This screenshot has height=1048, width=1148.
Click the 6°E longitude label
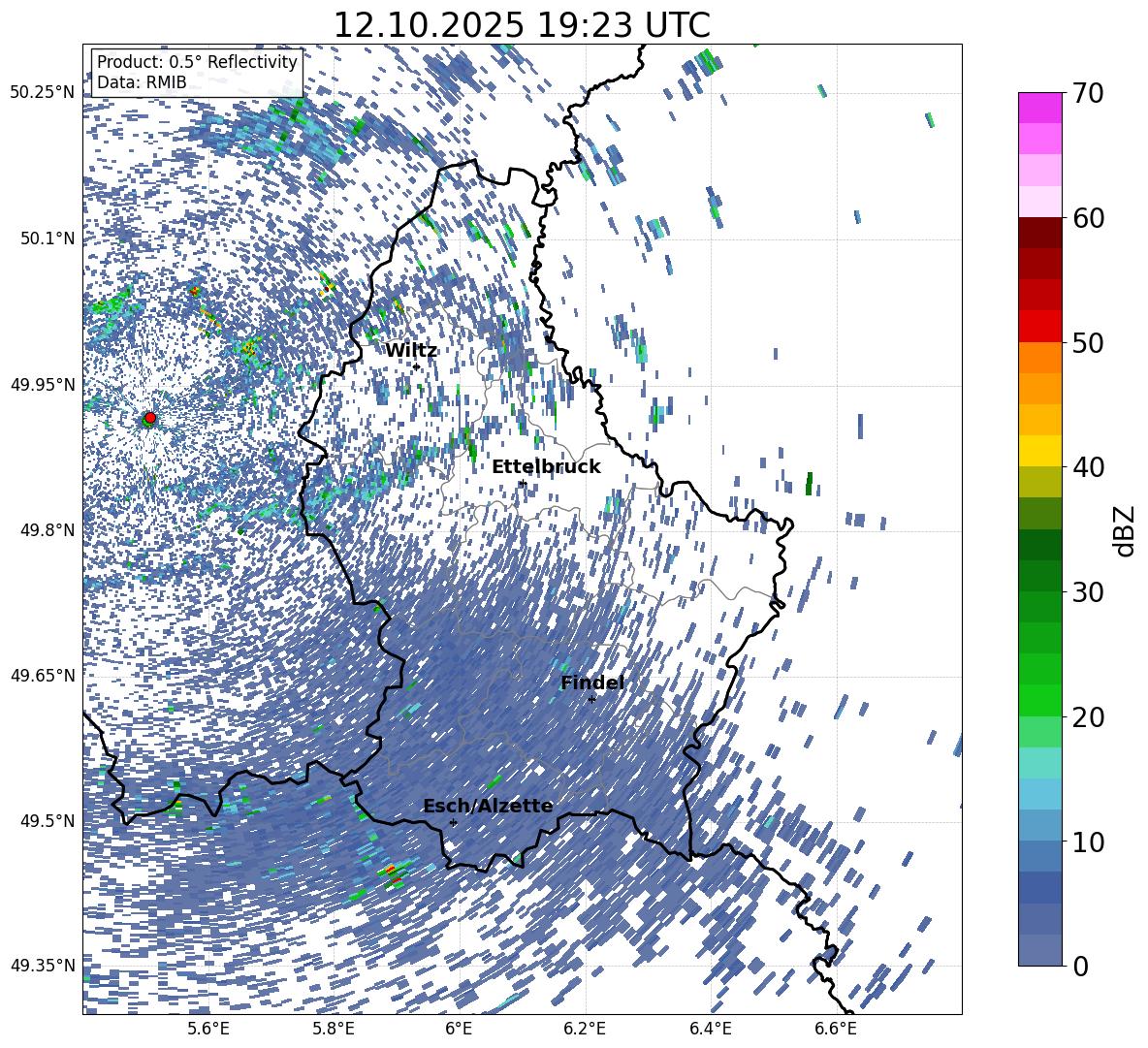(x=459, y=1029)
